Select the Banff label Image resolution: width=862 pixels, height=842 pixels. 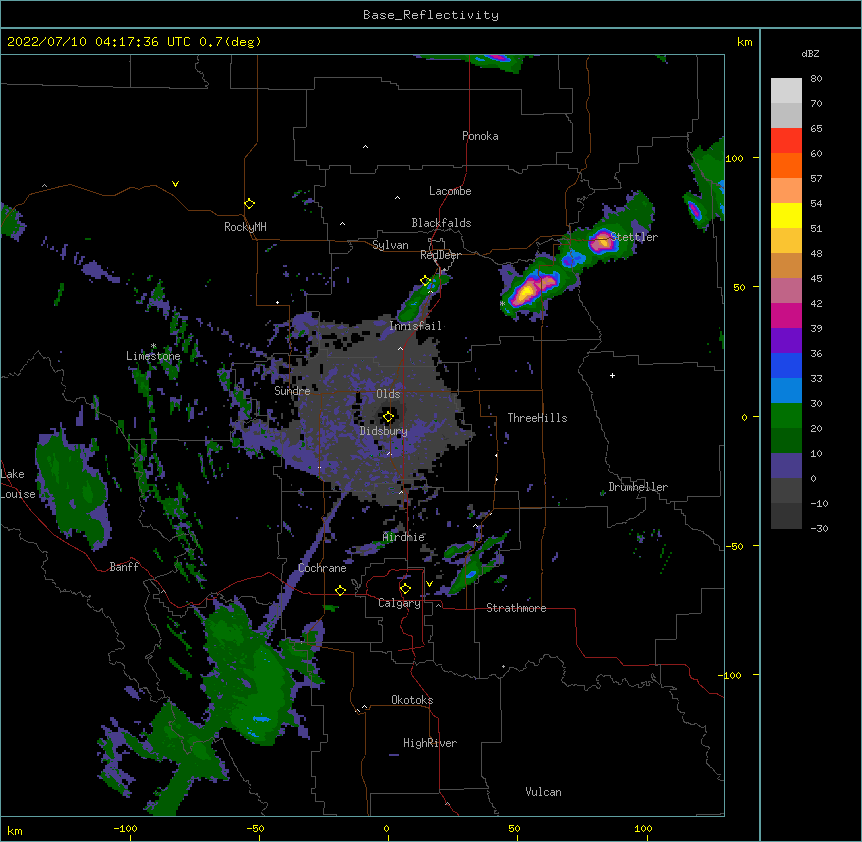point(124,567)
